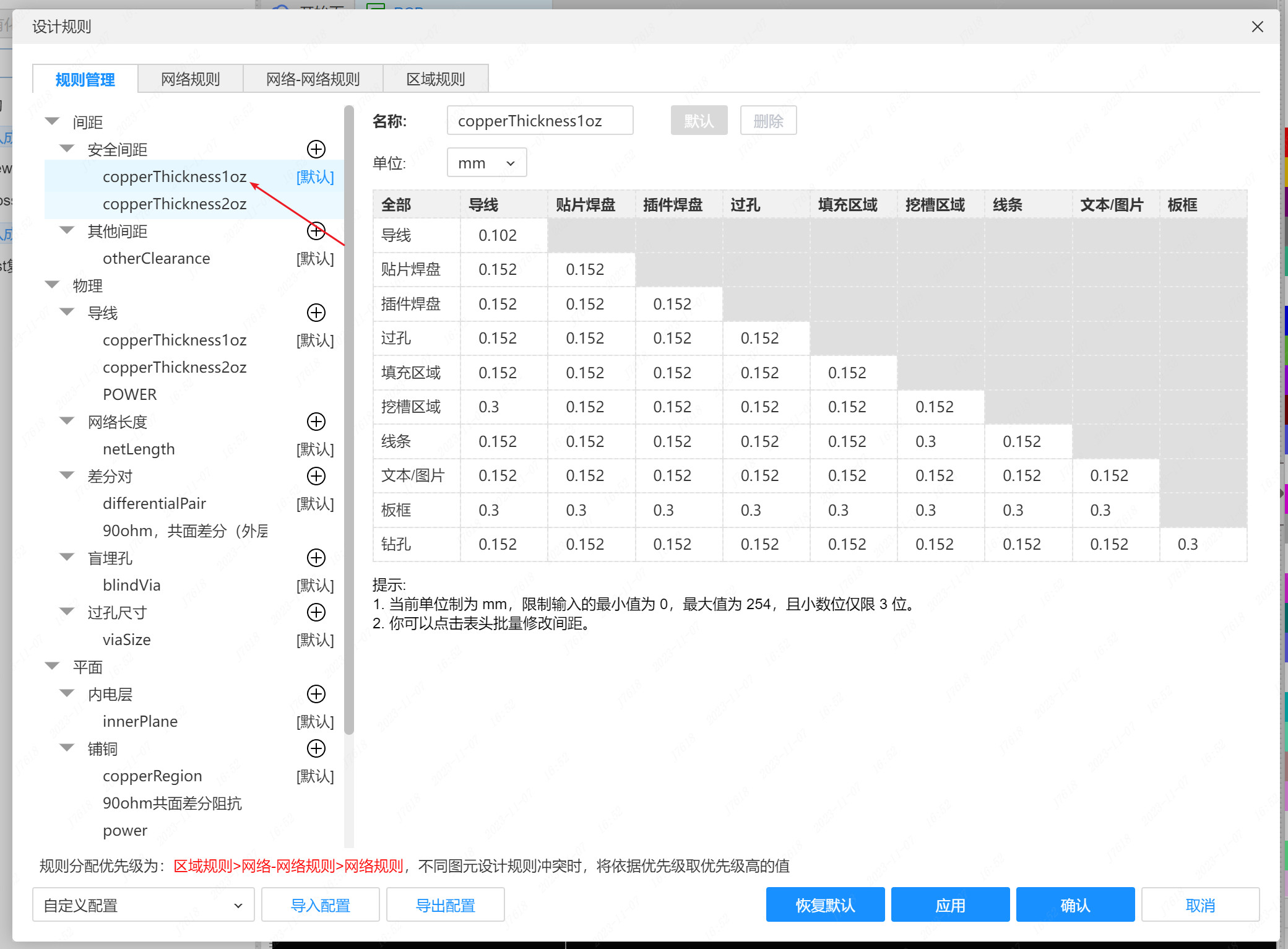Collapse the 其他间距 tree node
The width and height of the screenshot is (1288, 949).
point(67,230)
